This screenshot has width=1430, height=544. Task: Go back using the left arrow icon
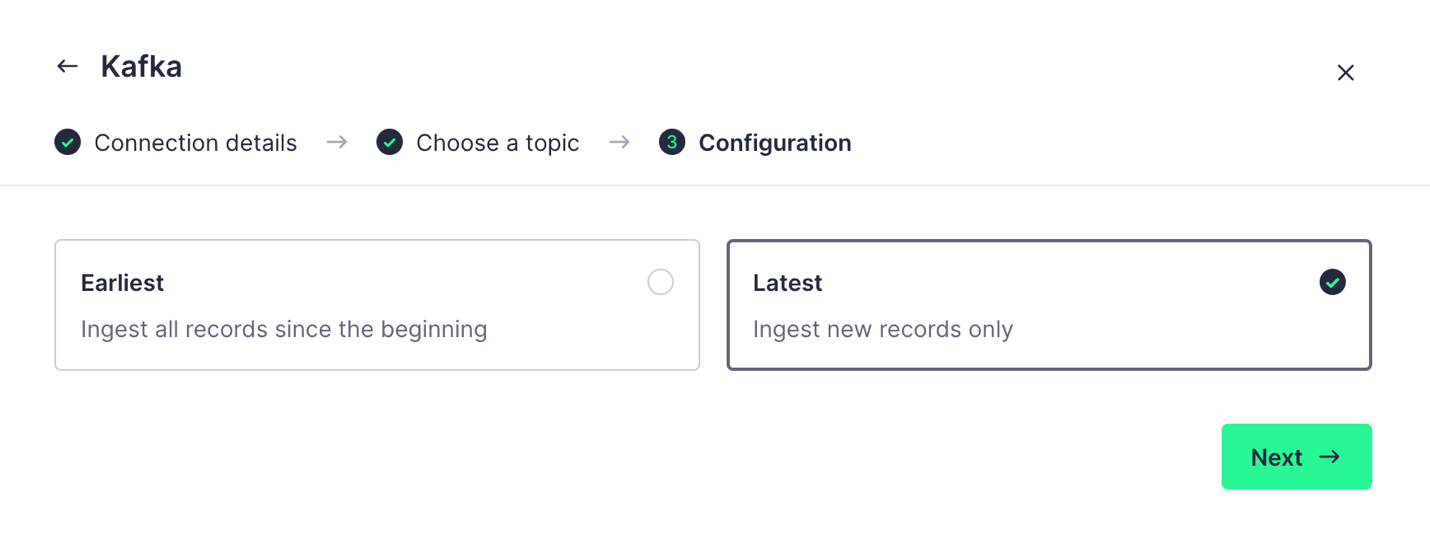(67, 67)
